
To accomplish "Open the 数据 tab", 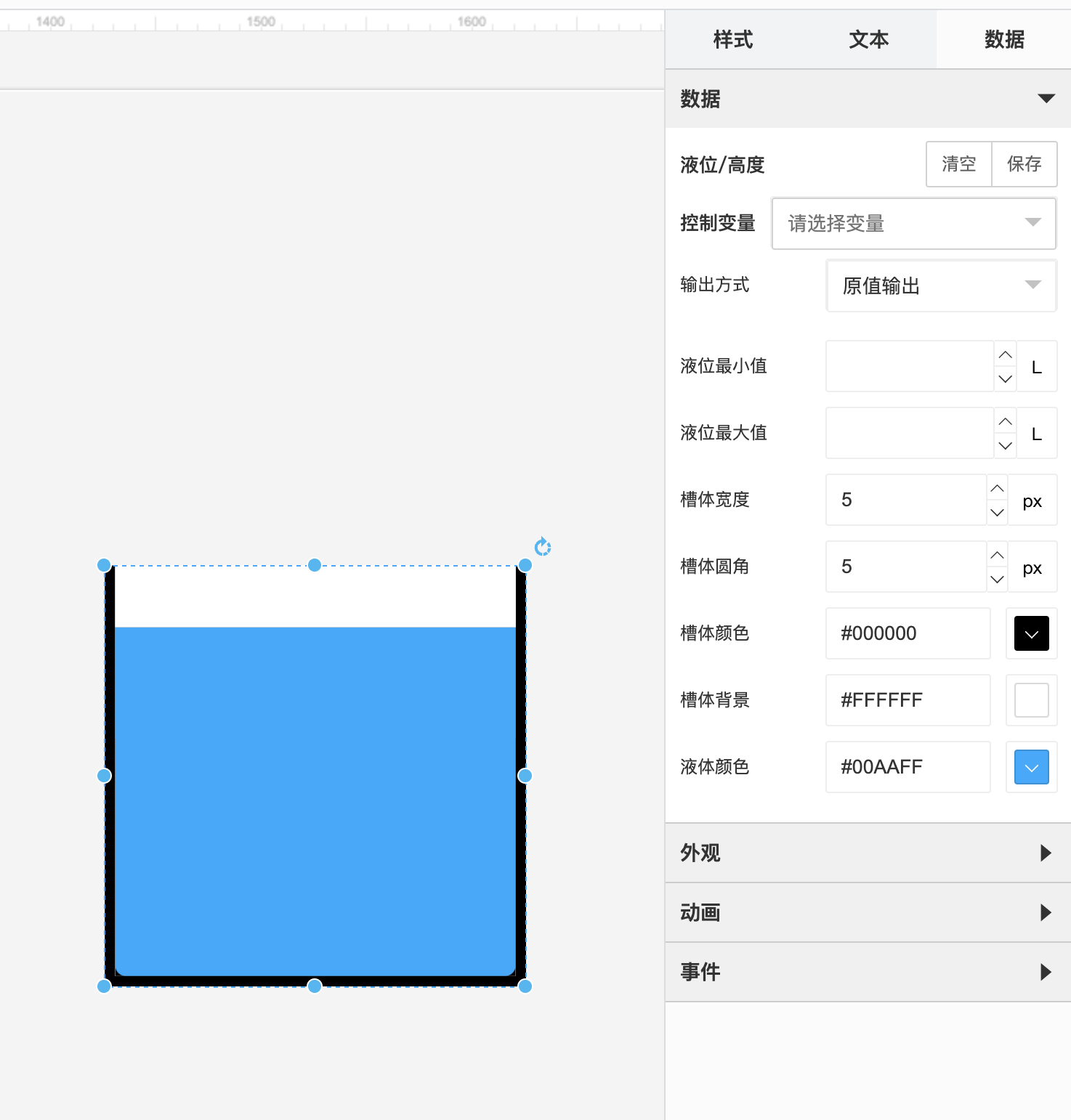I will [1004, 40].
